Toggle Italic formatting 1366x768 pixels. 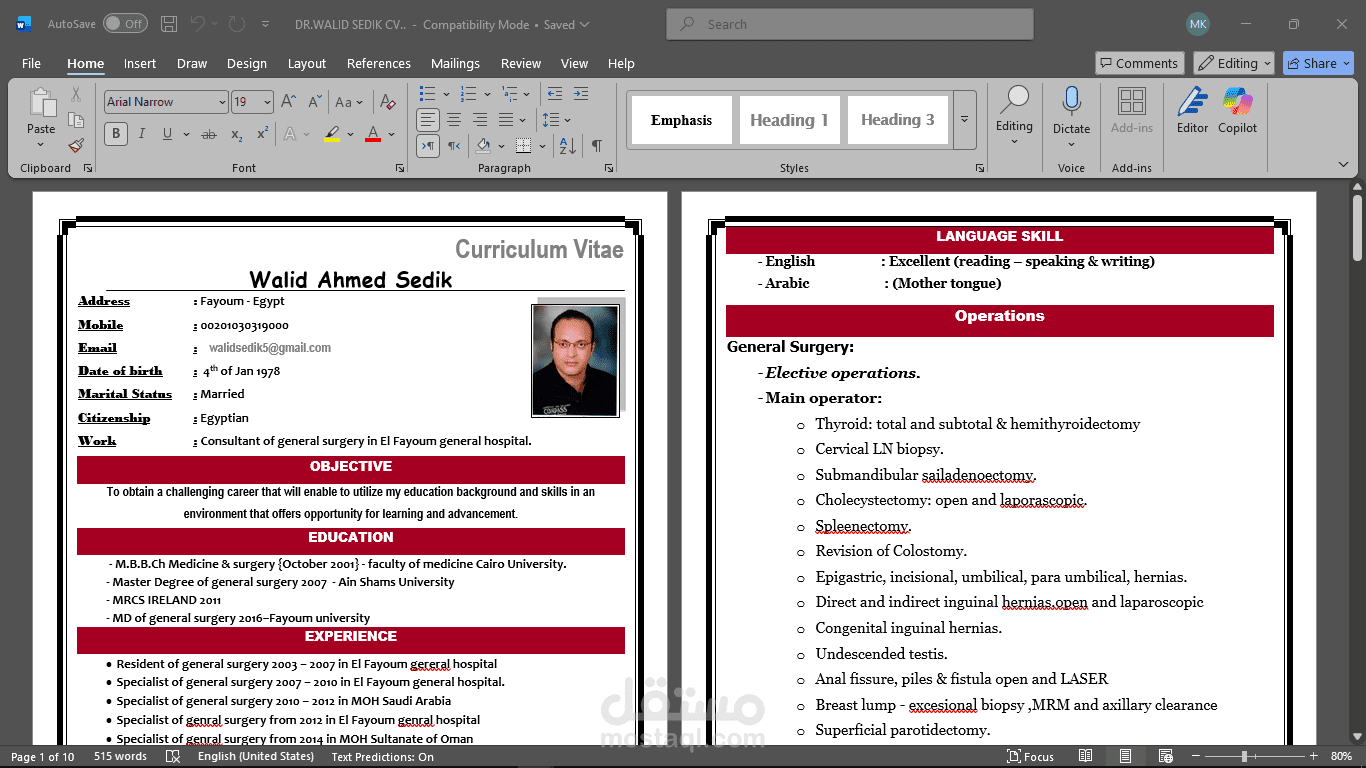click(x=142, y=134)
